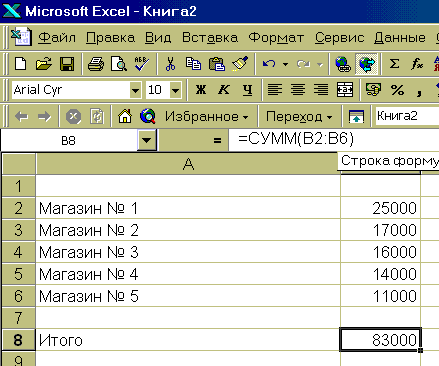Viewport: 439px width, 366px height.
Task: Open the Вставка menu
Action: pos(210,38)
